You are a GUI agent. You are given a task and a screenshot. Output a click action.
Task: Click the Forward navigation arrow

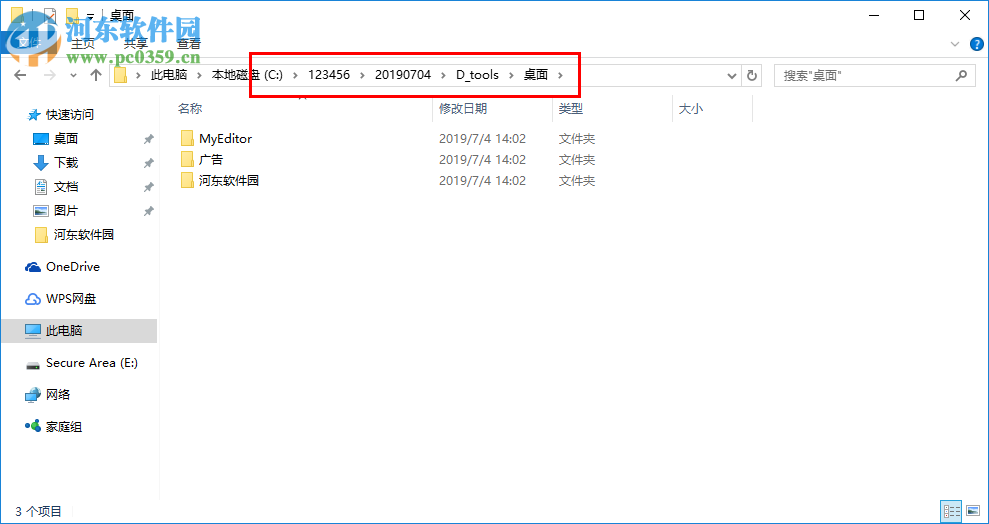pos(50,75)
